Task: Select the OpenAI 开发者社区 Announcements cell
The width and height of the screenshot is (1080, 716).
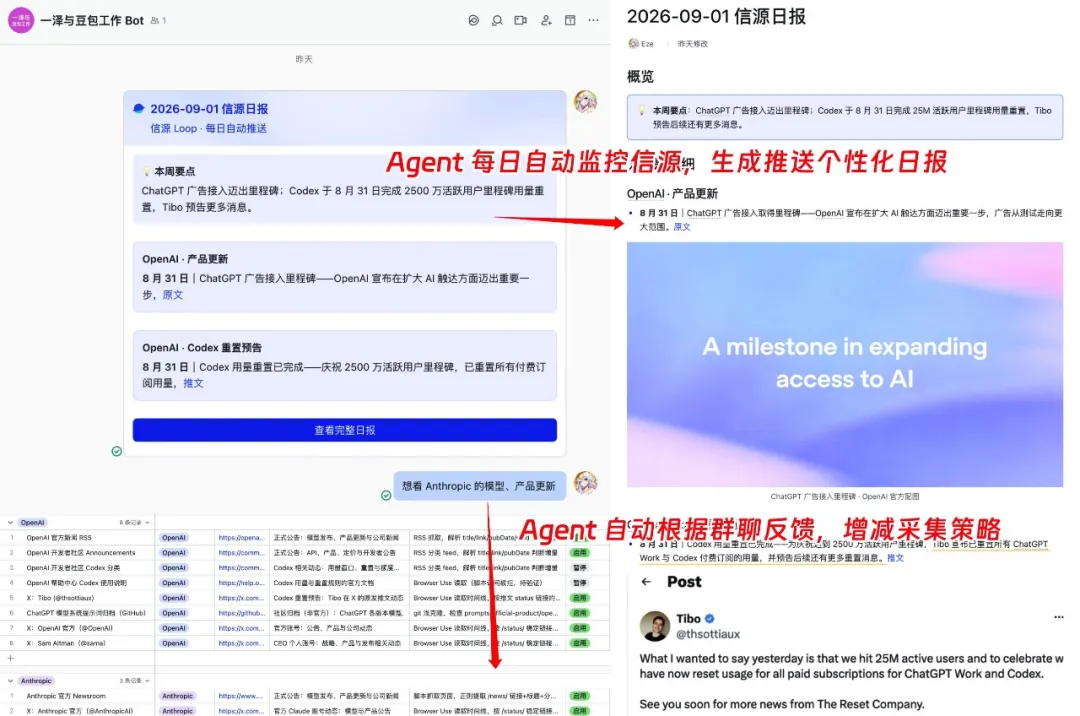Action: (81, 553)
